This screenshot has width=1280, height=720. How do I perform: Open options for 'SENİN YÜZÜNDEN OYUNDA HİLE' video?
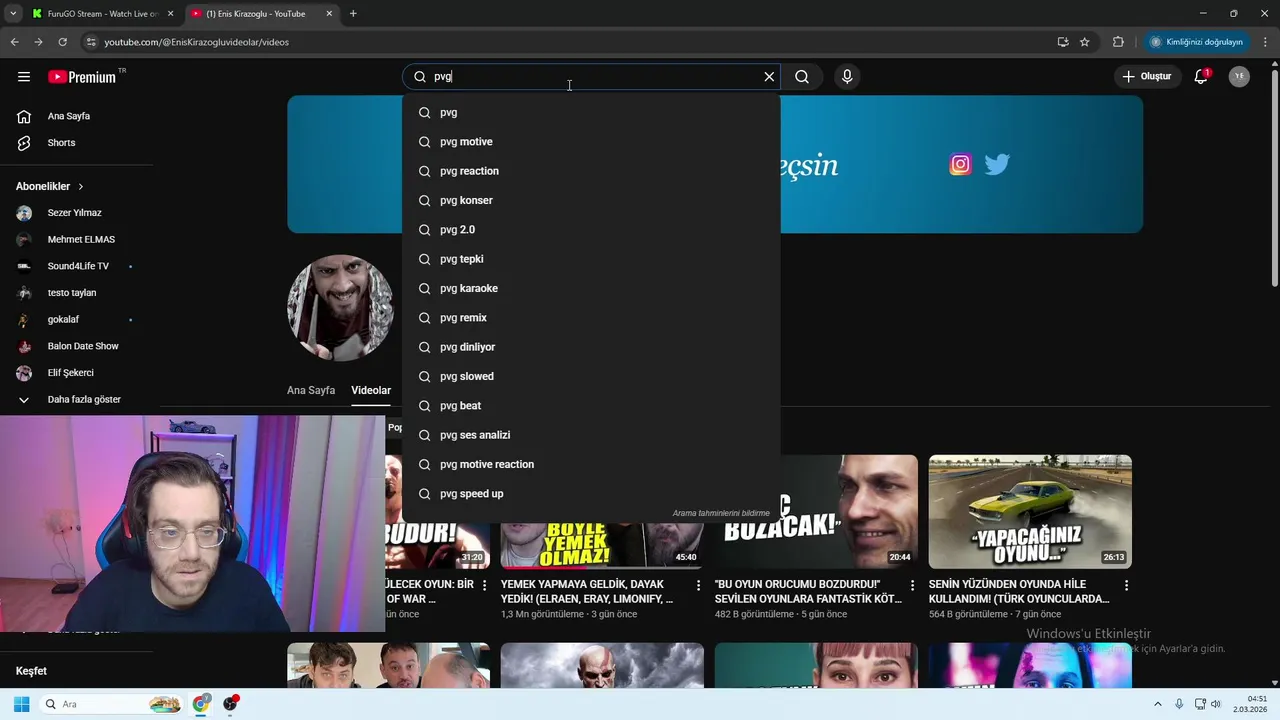click(1126, 585)
